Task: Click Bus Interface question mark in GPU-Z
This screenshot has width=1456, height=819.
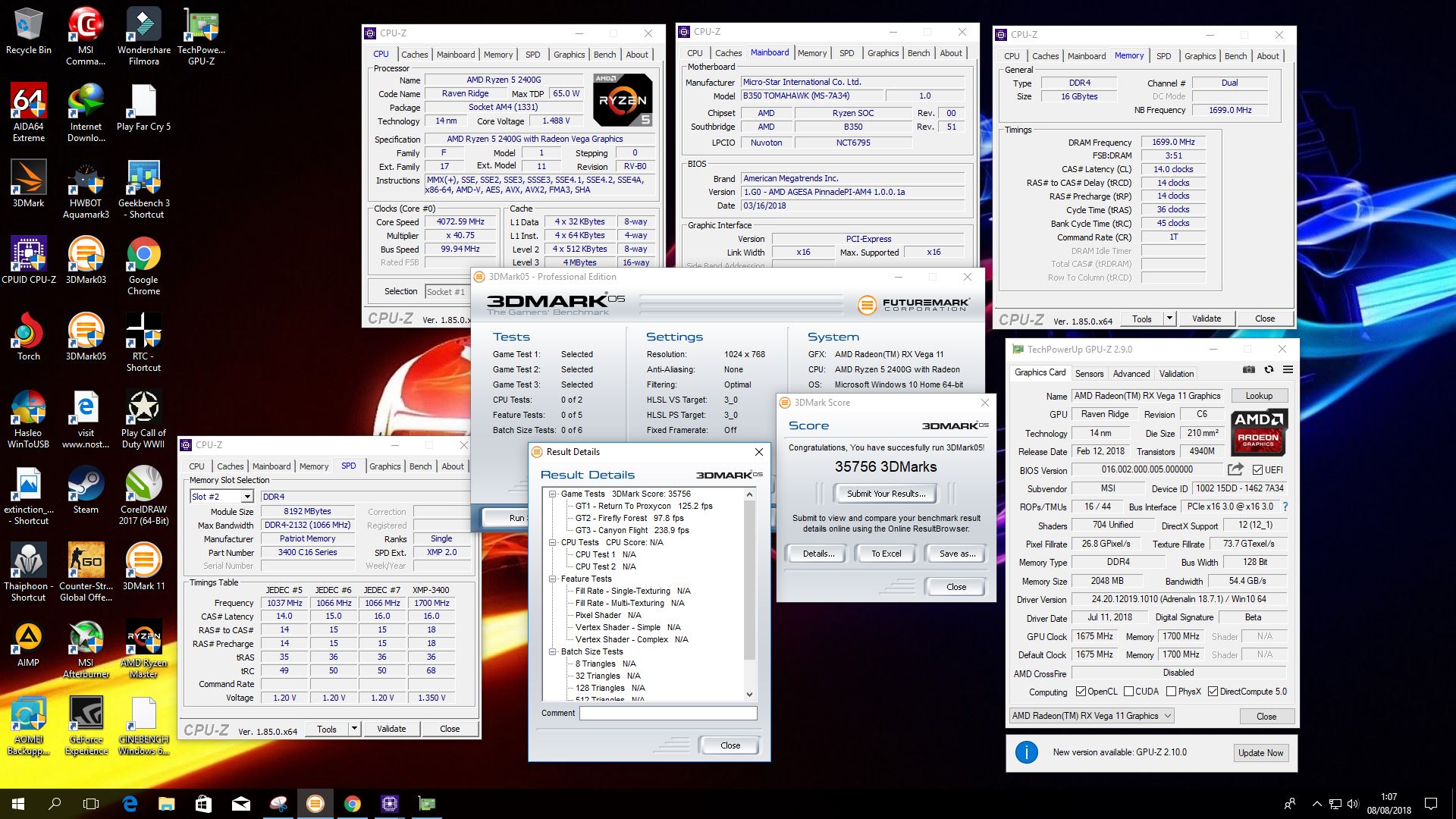Action: pos(1285,507)
